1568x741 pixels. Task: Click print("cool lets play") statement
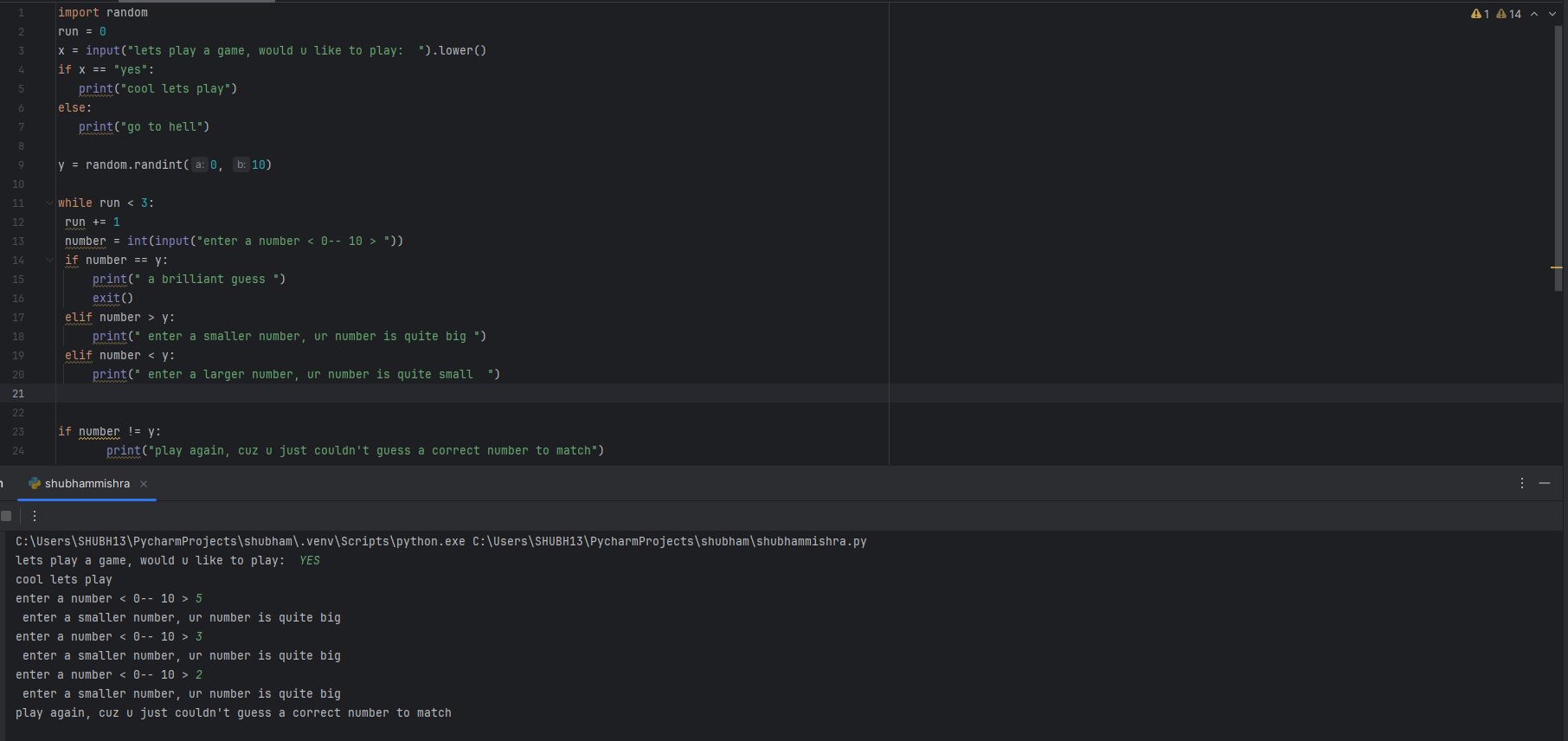[157, 89]
